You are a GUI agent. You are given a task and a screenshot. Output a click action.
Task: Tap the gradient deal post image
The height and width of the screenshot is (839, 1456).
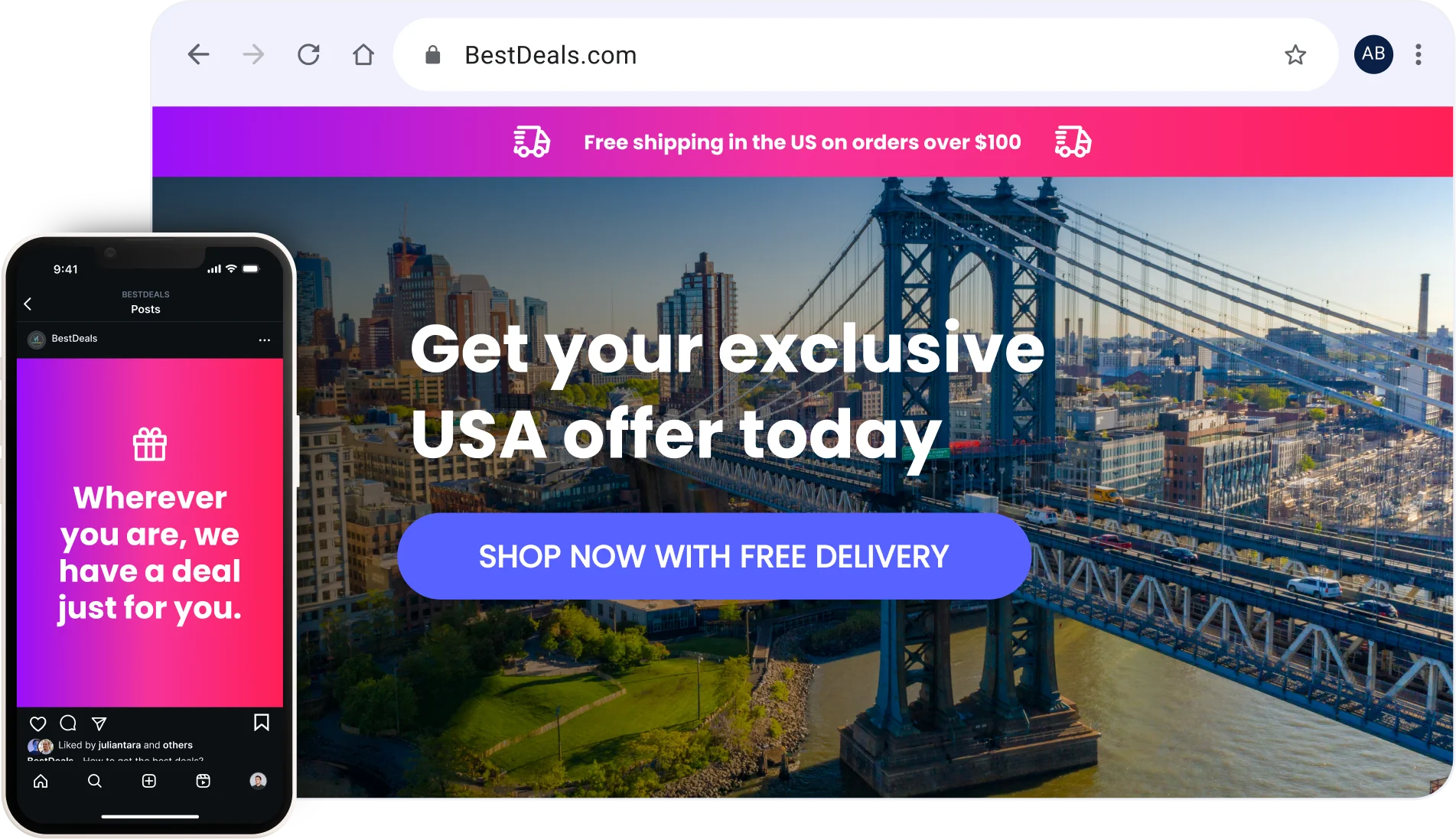[150, 533]
